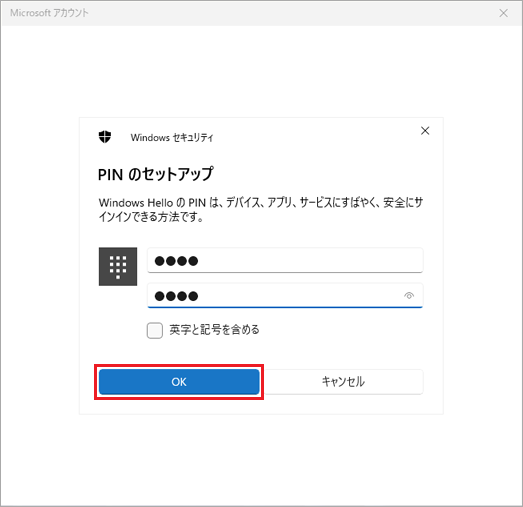523x507 pixels.
Task: Click the PIN のセットアップ heading
Action: [x=155, y=174]
